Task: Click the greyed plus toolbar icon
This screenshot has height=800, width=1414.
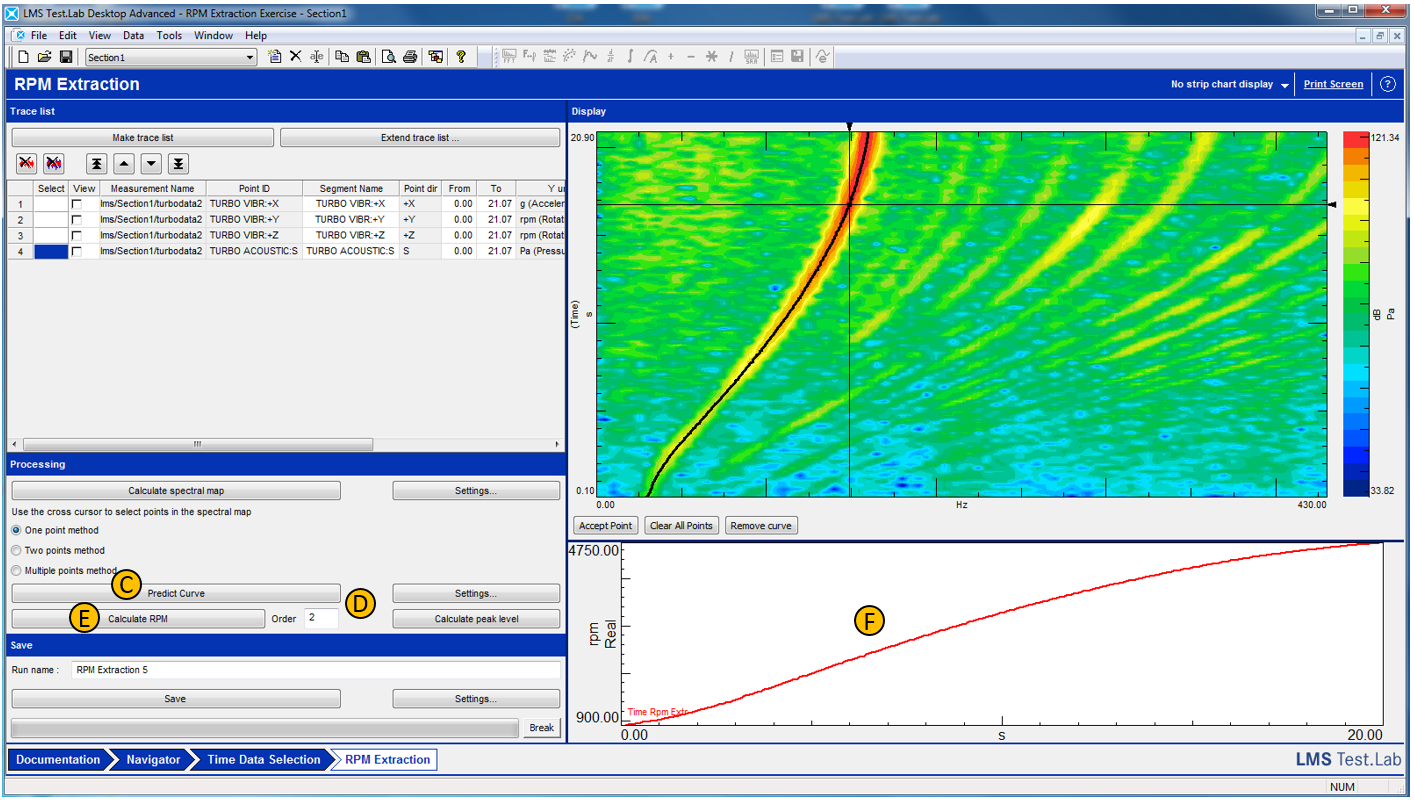Action: (671, 57)
